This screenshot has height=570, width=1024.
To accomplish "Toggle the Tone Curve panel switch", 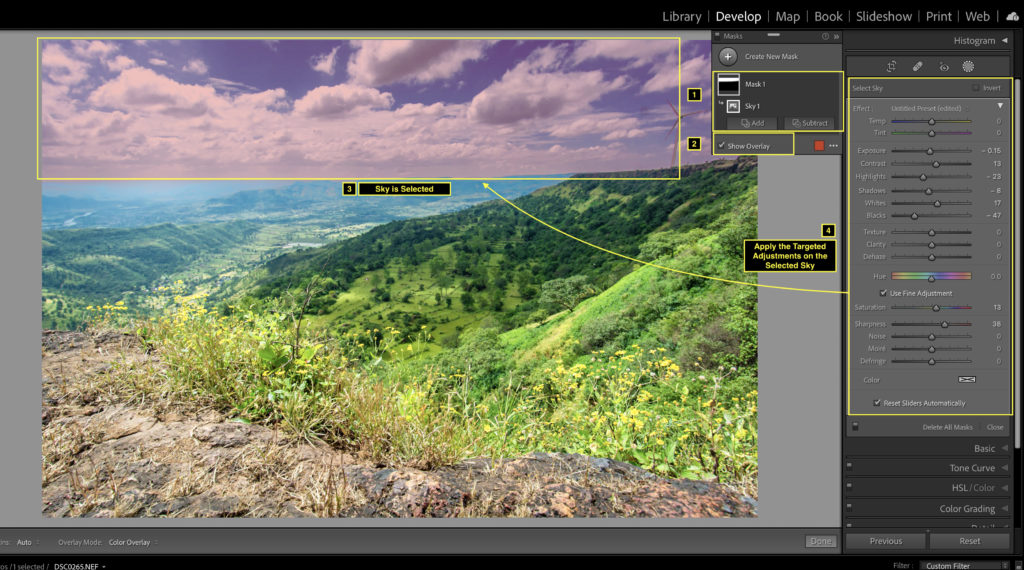I will click(849, 466).
